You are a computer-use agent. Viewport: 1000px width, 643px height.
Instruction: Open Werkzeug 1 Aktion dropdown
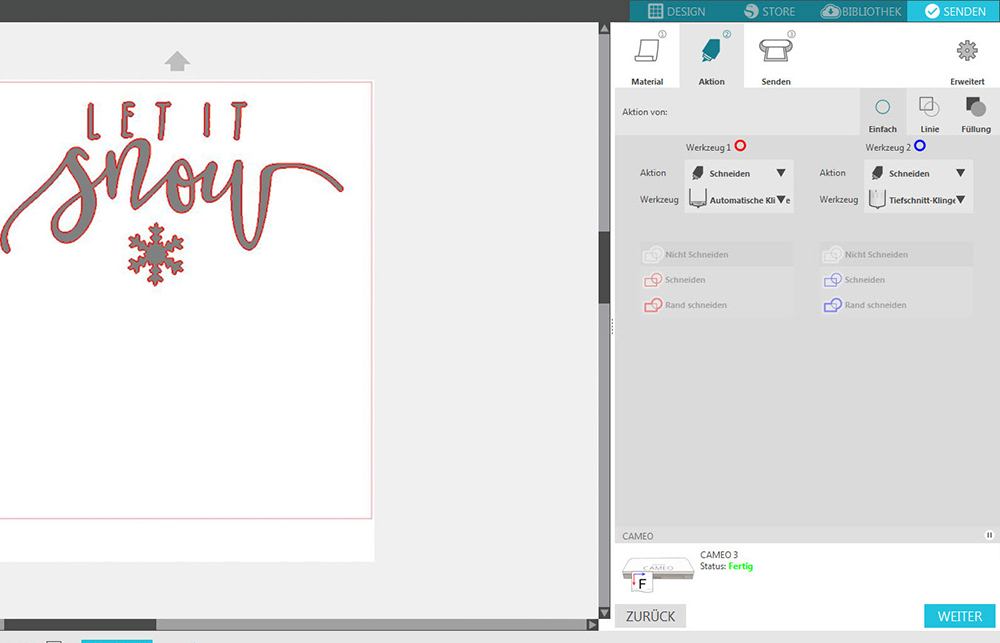pos(739,173)
